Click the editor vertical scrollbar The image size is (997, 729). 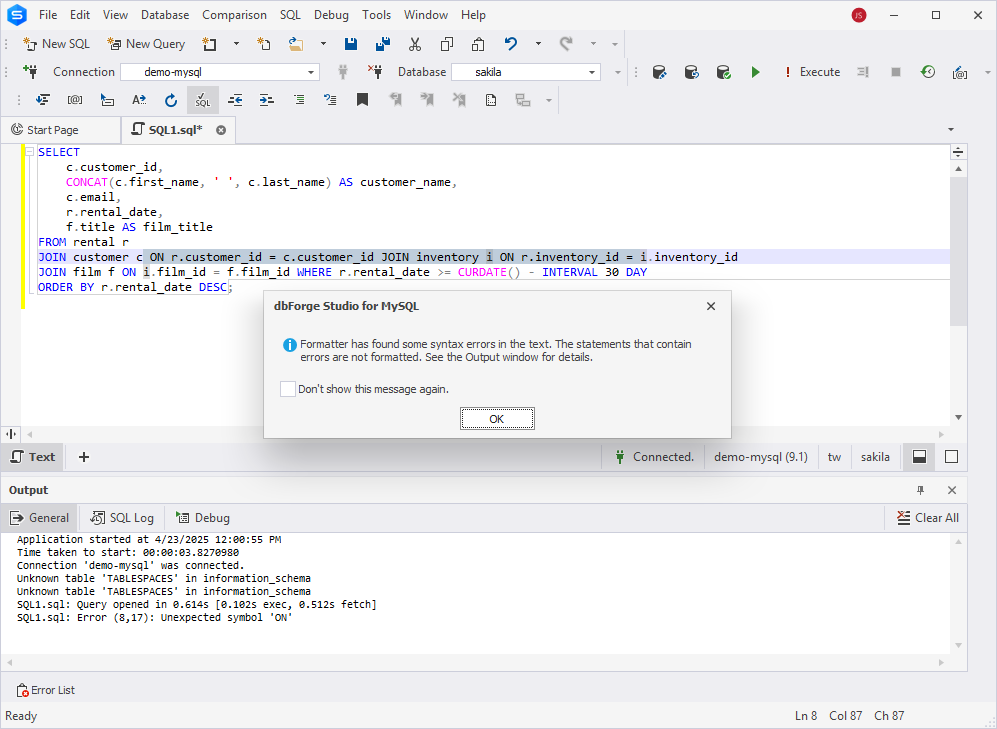click(x=958, y=250)
